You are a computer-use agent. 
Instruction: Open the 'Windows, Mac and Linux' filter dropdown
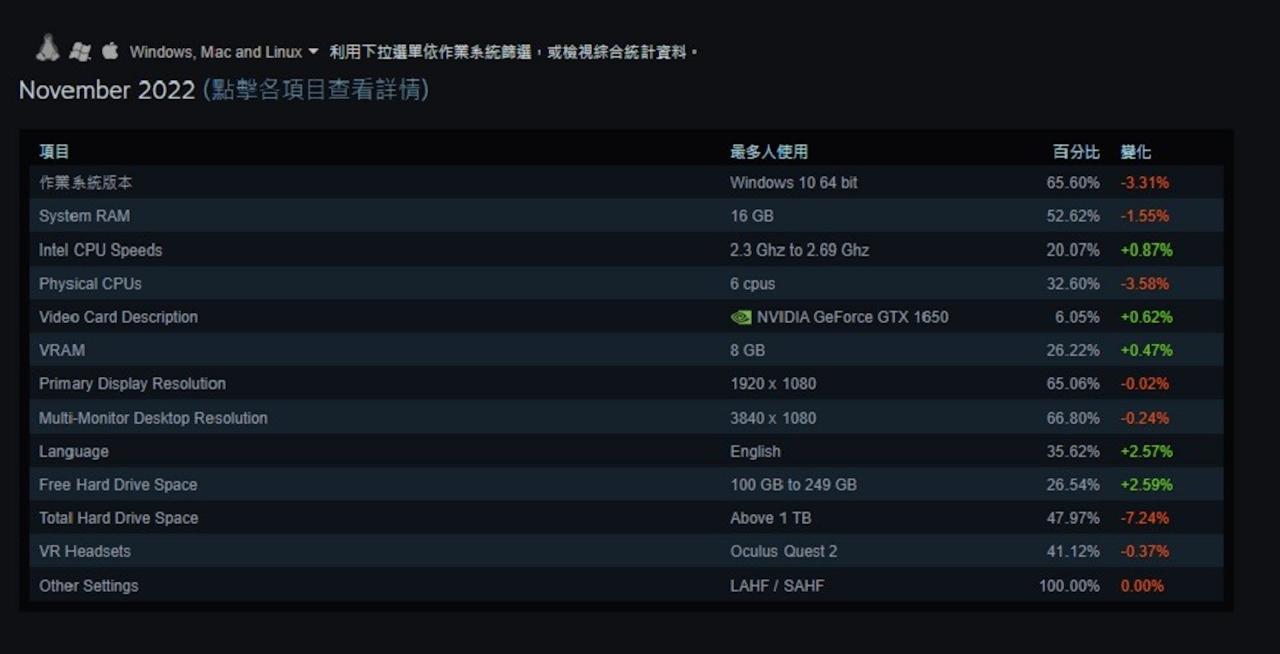click(x=220, y=51)
